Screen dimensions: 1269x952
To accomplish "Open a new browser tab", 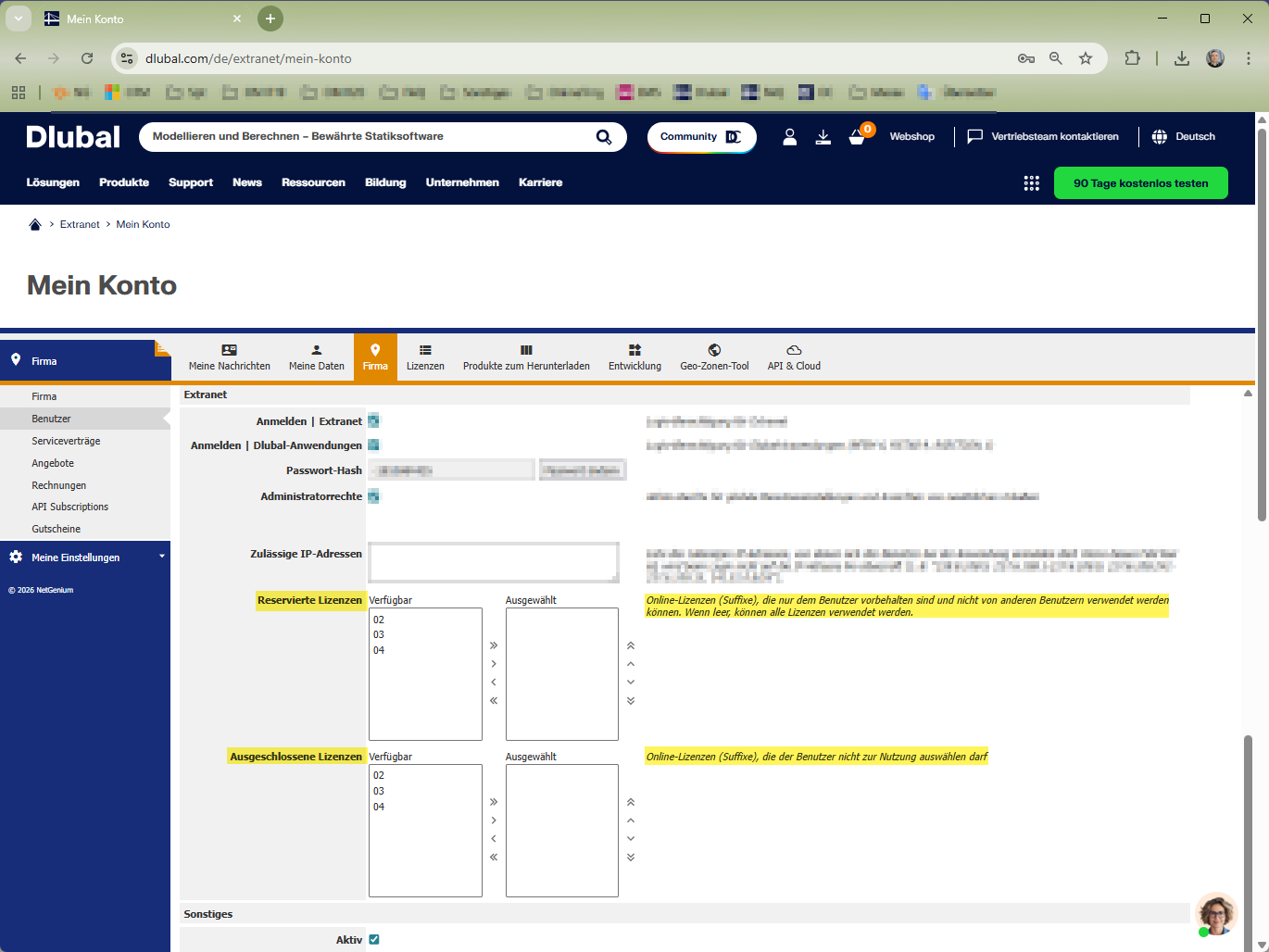I will pos(270,19).
